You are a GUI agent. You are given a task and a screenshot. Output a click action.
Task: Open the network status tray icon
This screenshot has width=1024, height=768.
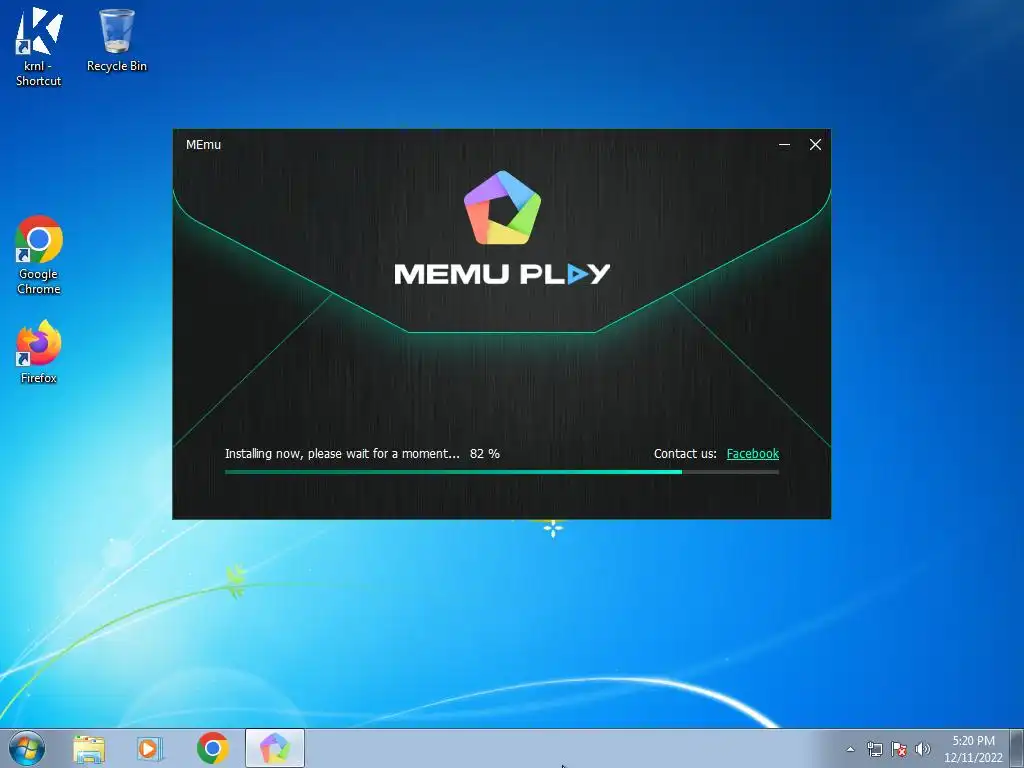[x=874, y=749]
